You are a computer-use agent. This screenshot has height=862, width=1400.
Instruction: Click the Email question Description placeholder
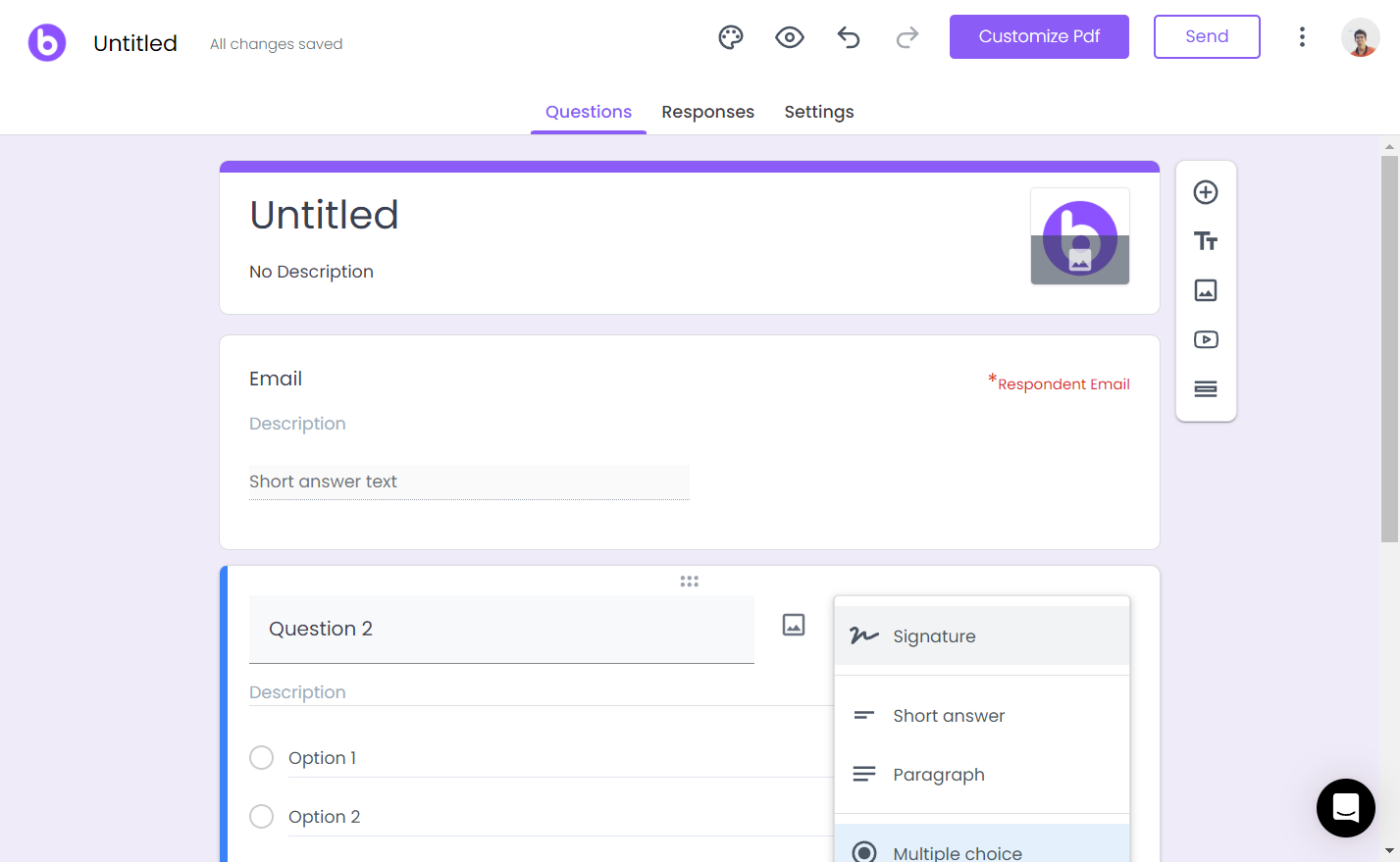tap(297, 424)
